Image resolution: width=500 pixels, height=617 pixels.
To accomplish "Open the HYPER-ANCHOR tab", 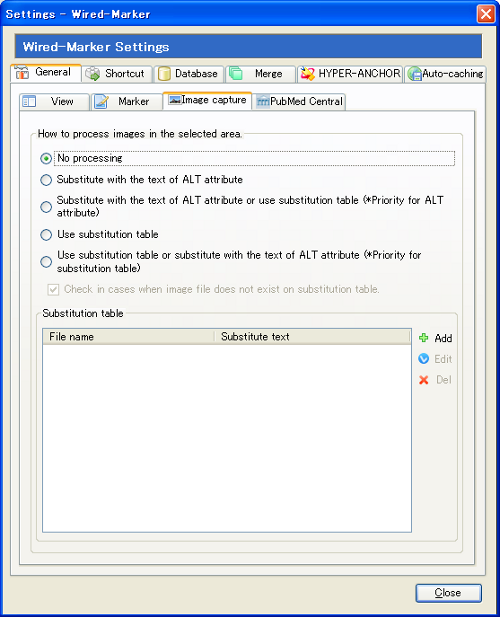I will click(350, 74).
